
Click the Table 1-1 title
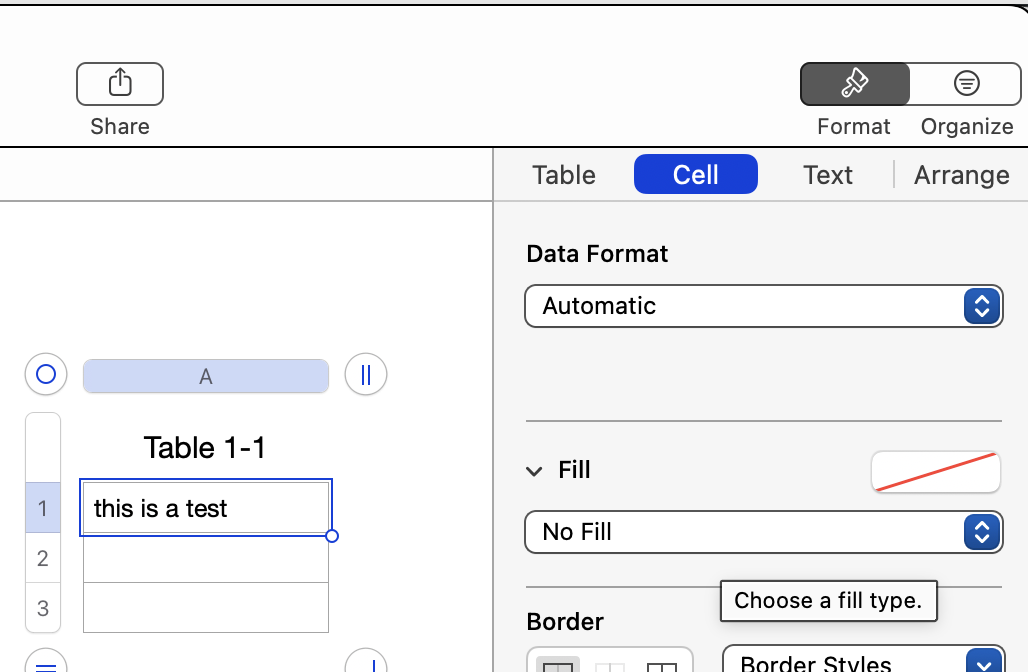[x=205, y=448]
